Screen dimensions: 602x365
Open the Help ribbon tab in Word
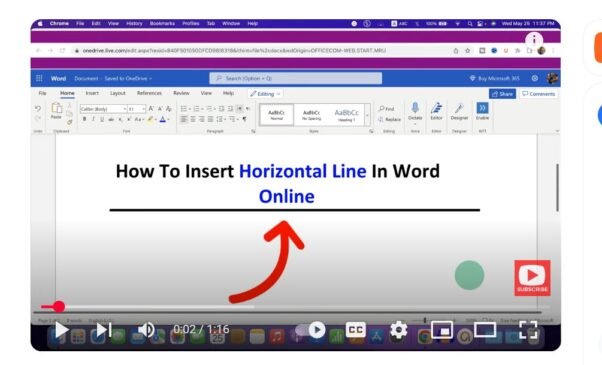228,93
